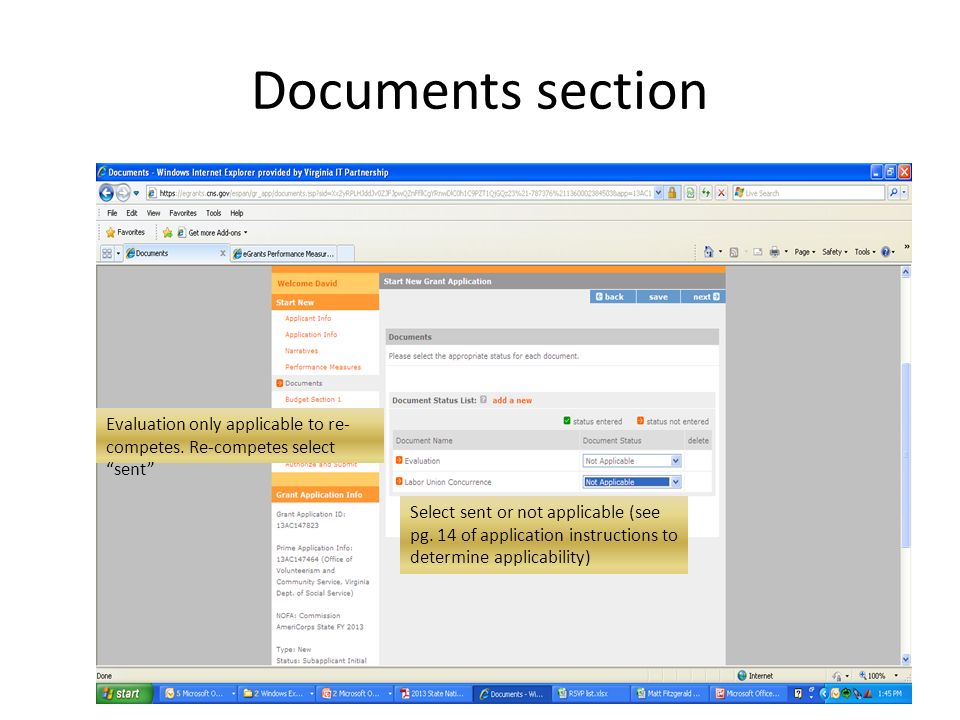Click the browser Forward arrow button
960x720 pixels.
tap(123, 193)
